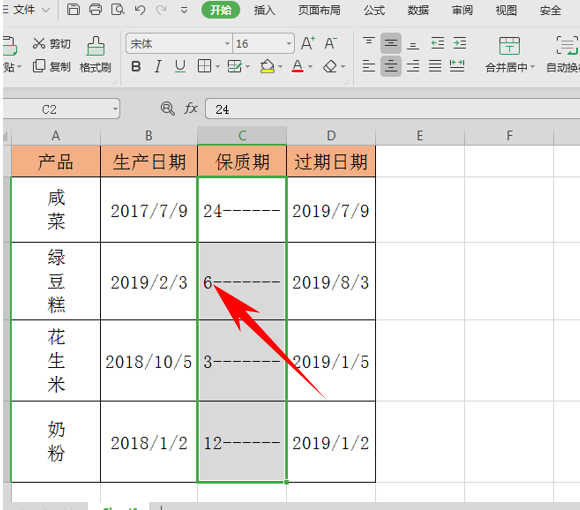The image size is (580, 510).
Task: Expand the font size dropdown showing 16
Action: [289, 44]
